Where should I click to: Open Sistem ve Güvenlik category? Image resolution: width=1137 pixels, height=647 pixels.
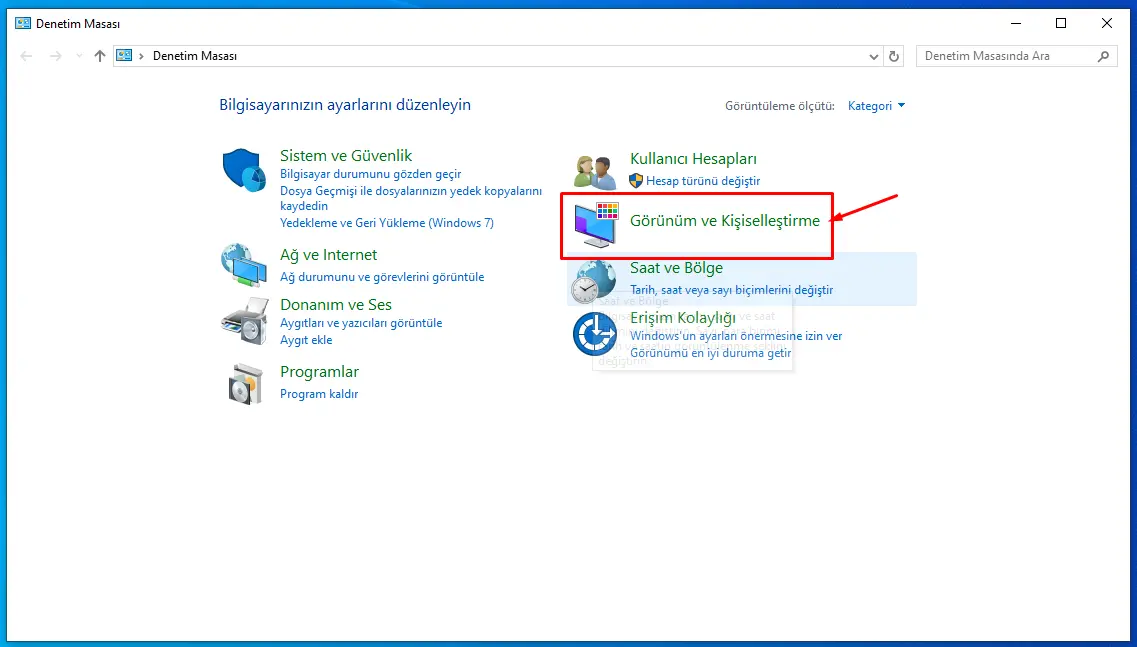coord(346,155)
